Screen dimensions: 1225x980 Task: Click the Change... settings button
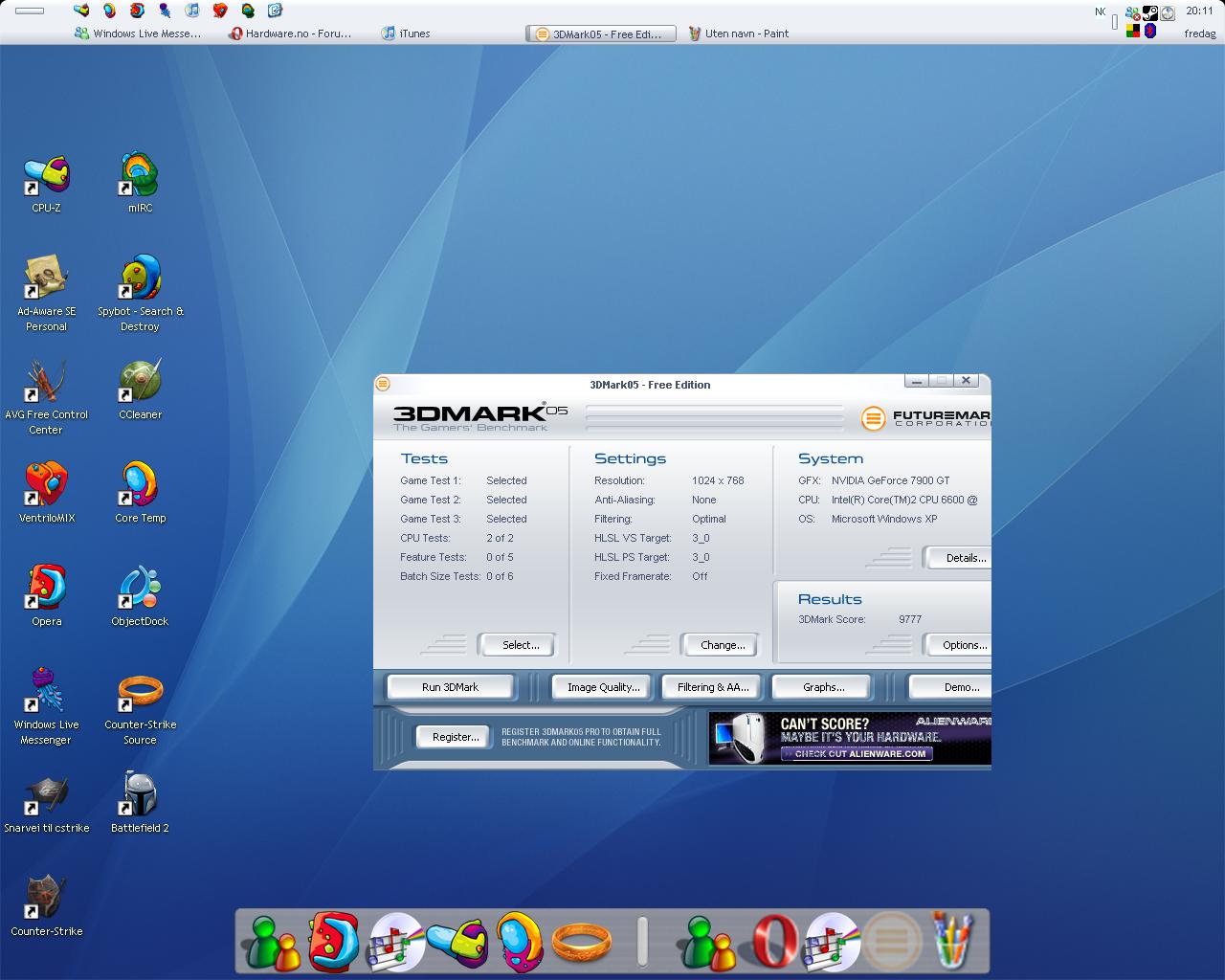coord(723,645)
